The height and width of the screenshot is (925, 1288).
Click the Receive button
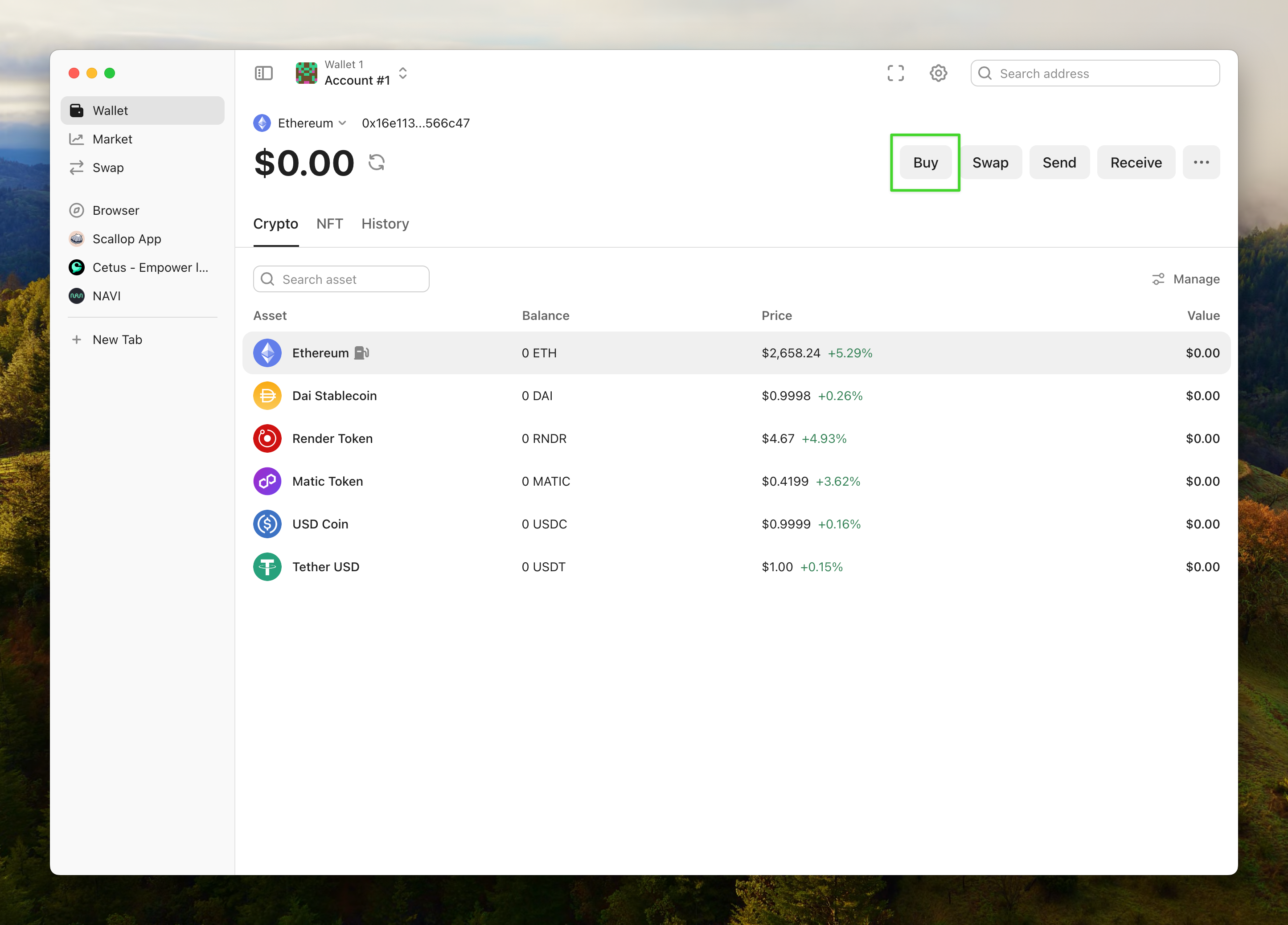pos(1136,162)
